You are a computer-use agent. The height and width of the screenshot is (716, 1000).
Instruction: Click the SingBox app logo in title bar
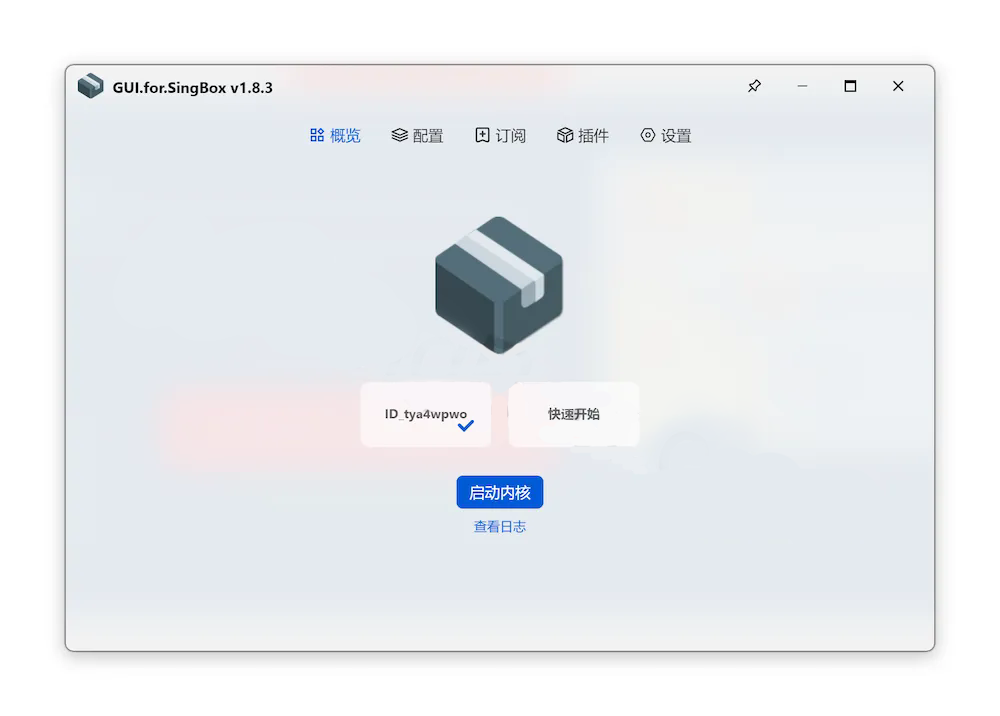pos(91,86)
